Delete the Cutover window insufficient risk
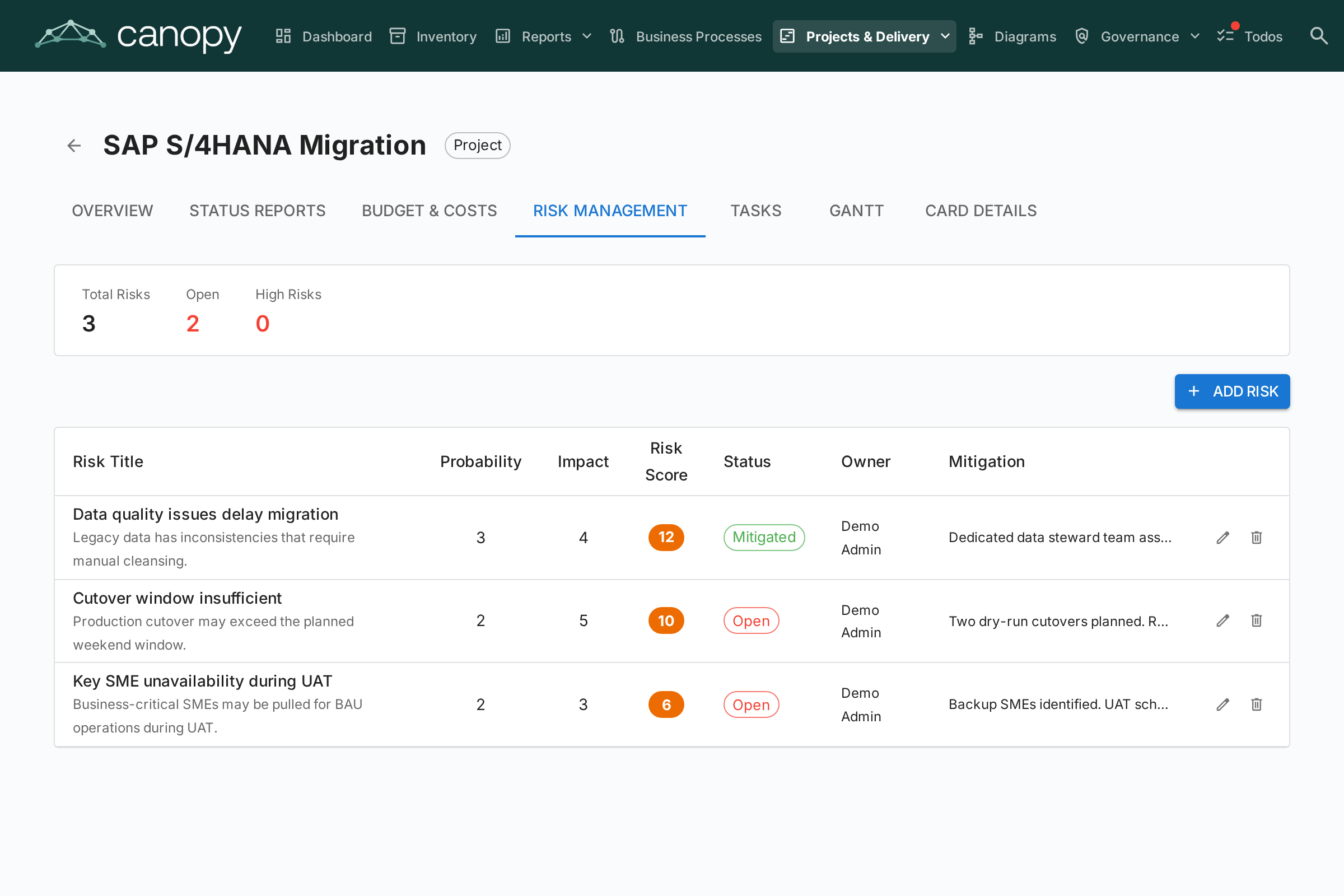The height and width of the screenshot is (896, 1344). (x=1257, y=620)
